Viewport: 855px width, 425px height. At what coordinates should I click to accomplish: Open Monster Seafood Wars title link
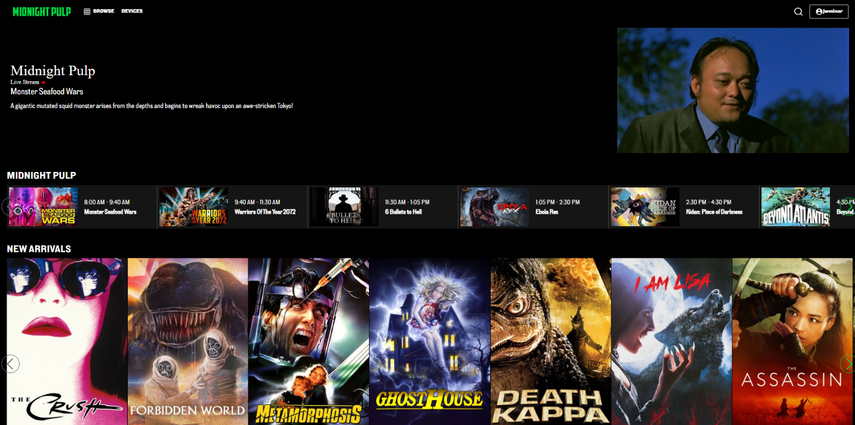[46, 92]
